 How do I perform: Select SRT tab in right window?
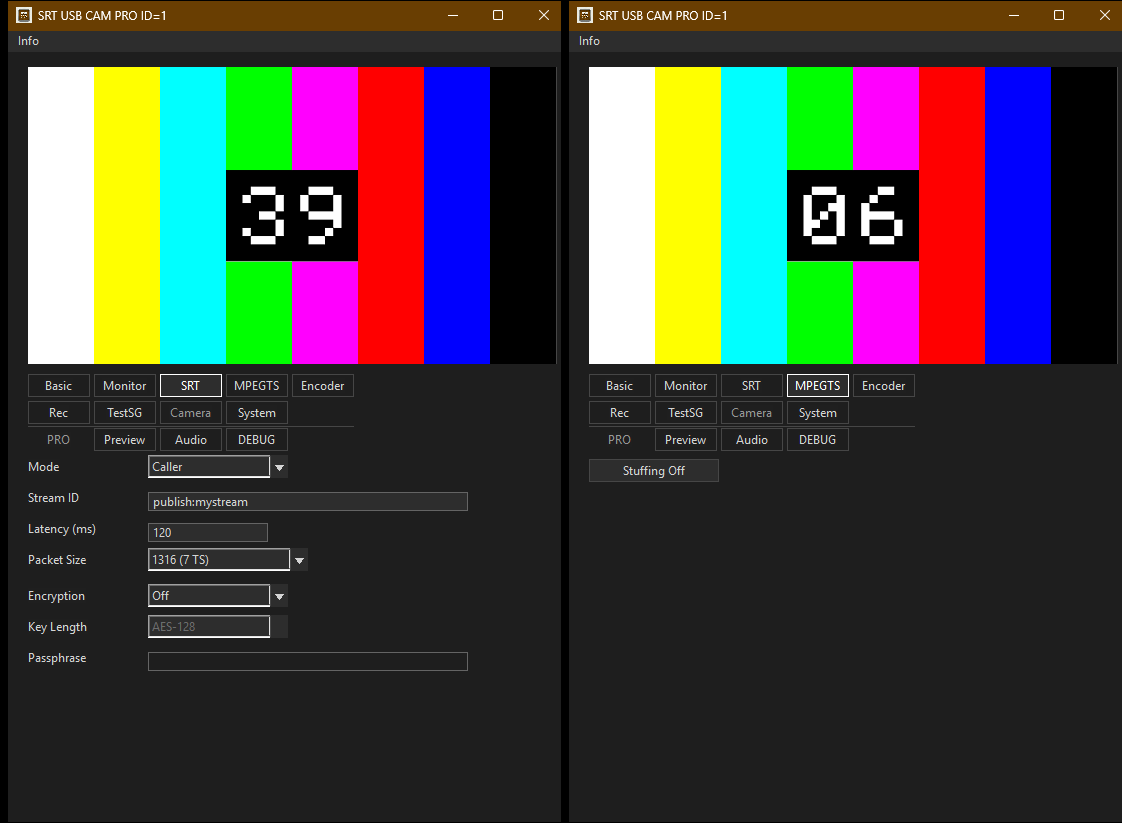[751, 386]
